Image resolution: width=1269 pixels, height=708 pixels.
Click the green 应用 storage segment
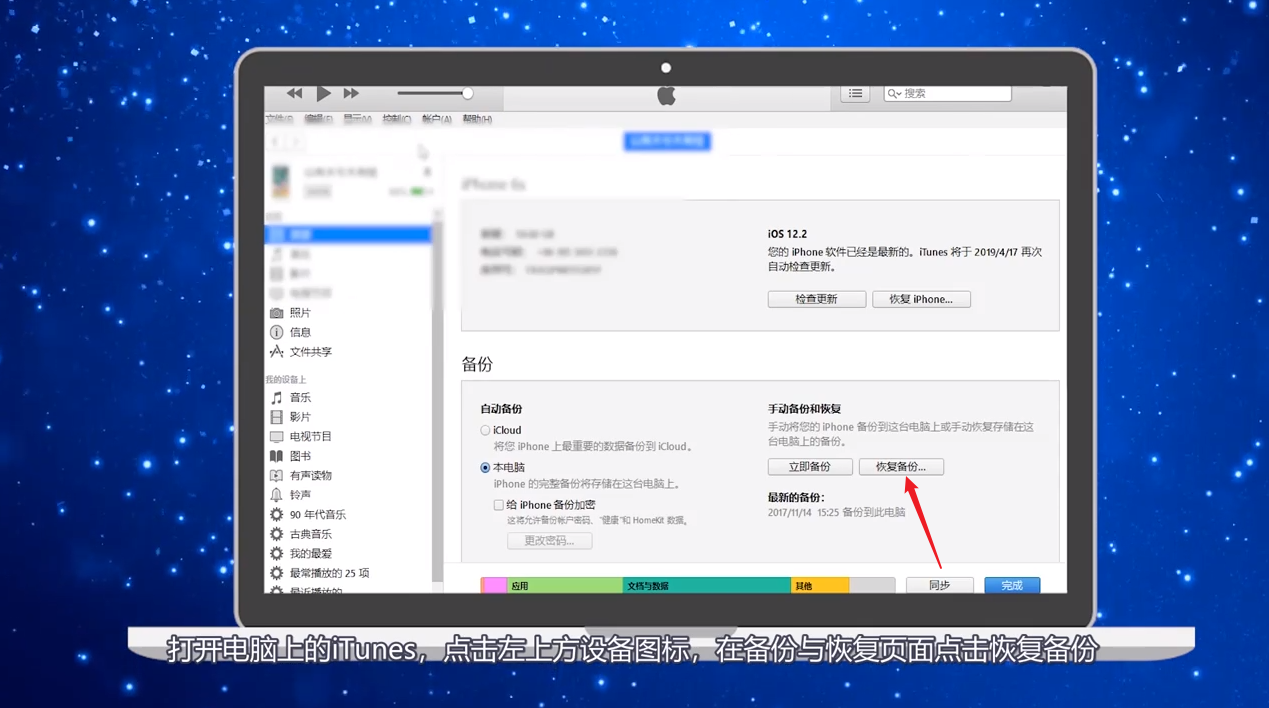[565, 585]
